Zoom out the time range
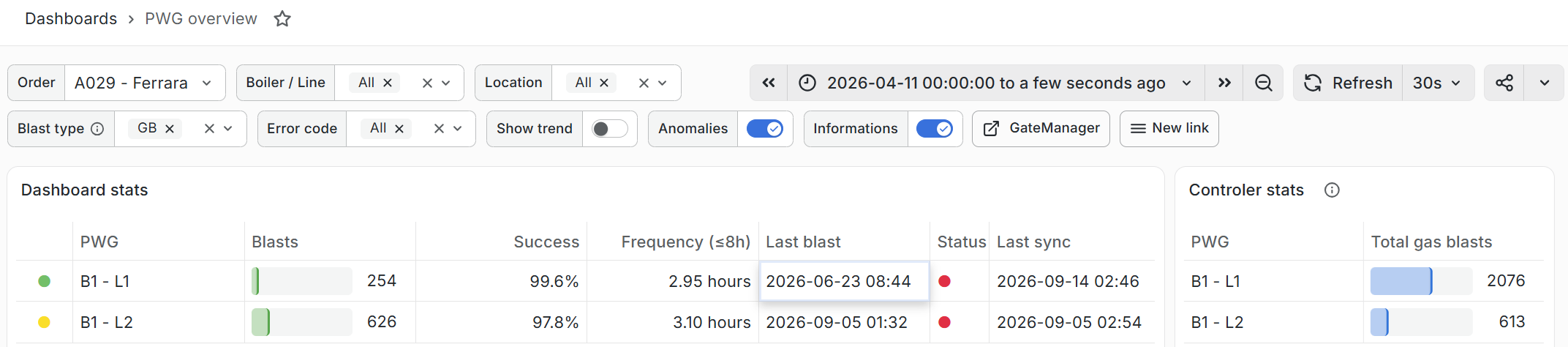Viewport: 1568px width, 347px height. 1264,83
